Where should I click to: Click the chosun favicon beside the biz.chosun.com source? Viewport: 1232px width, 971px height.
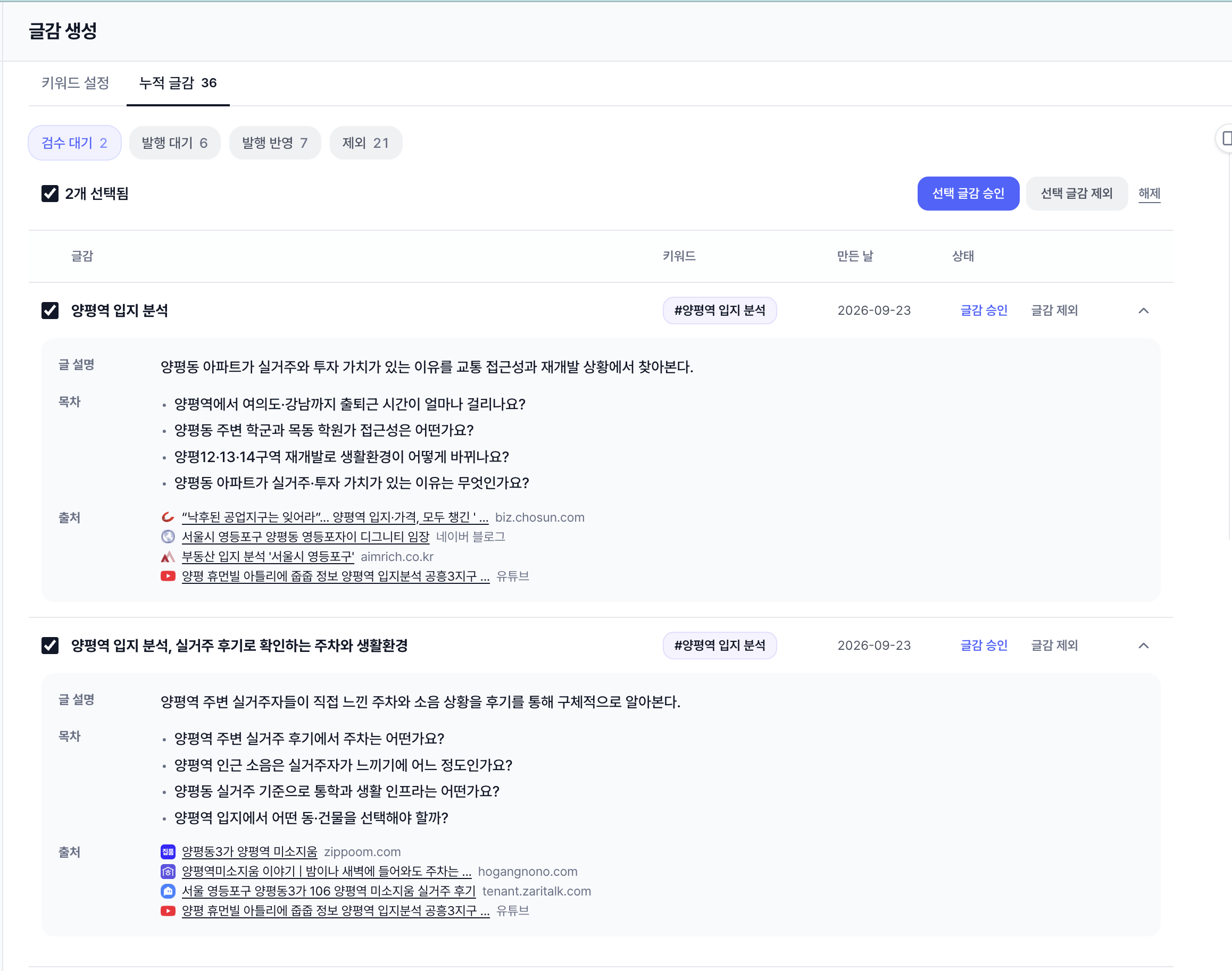tap(168, 517)
